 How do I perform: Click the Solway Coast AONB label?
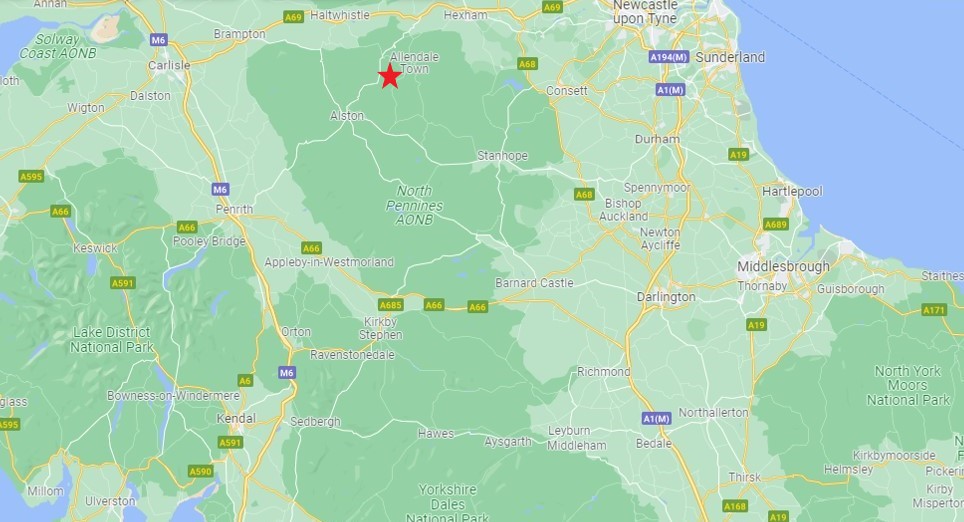[x=58, y=46]
